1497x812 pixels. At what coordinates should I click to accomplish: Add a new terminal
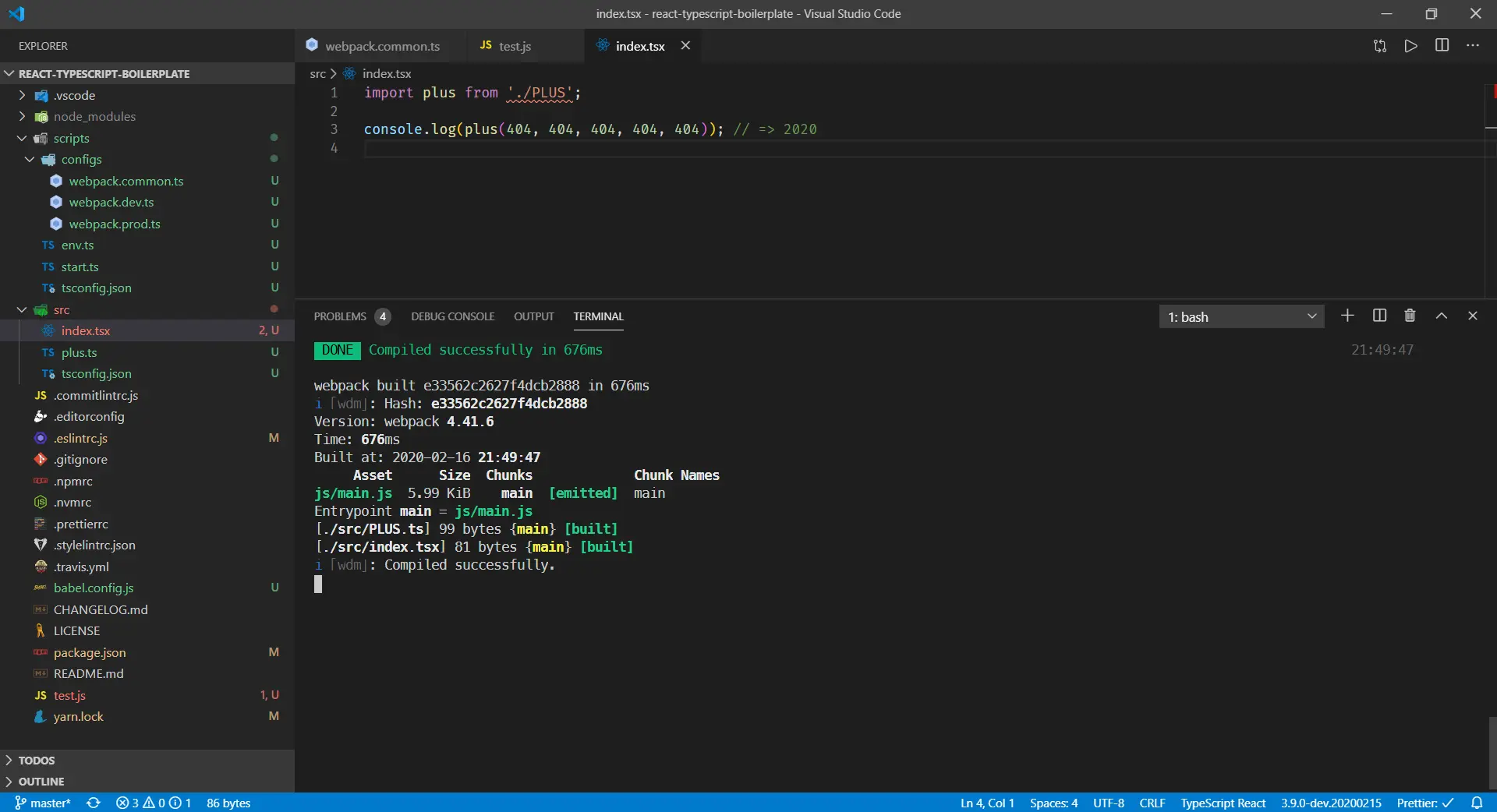[x=1347, y=316]
